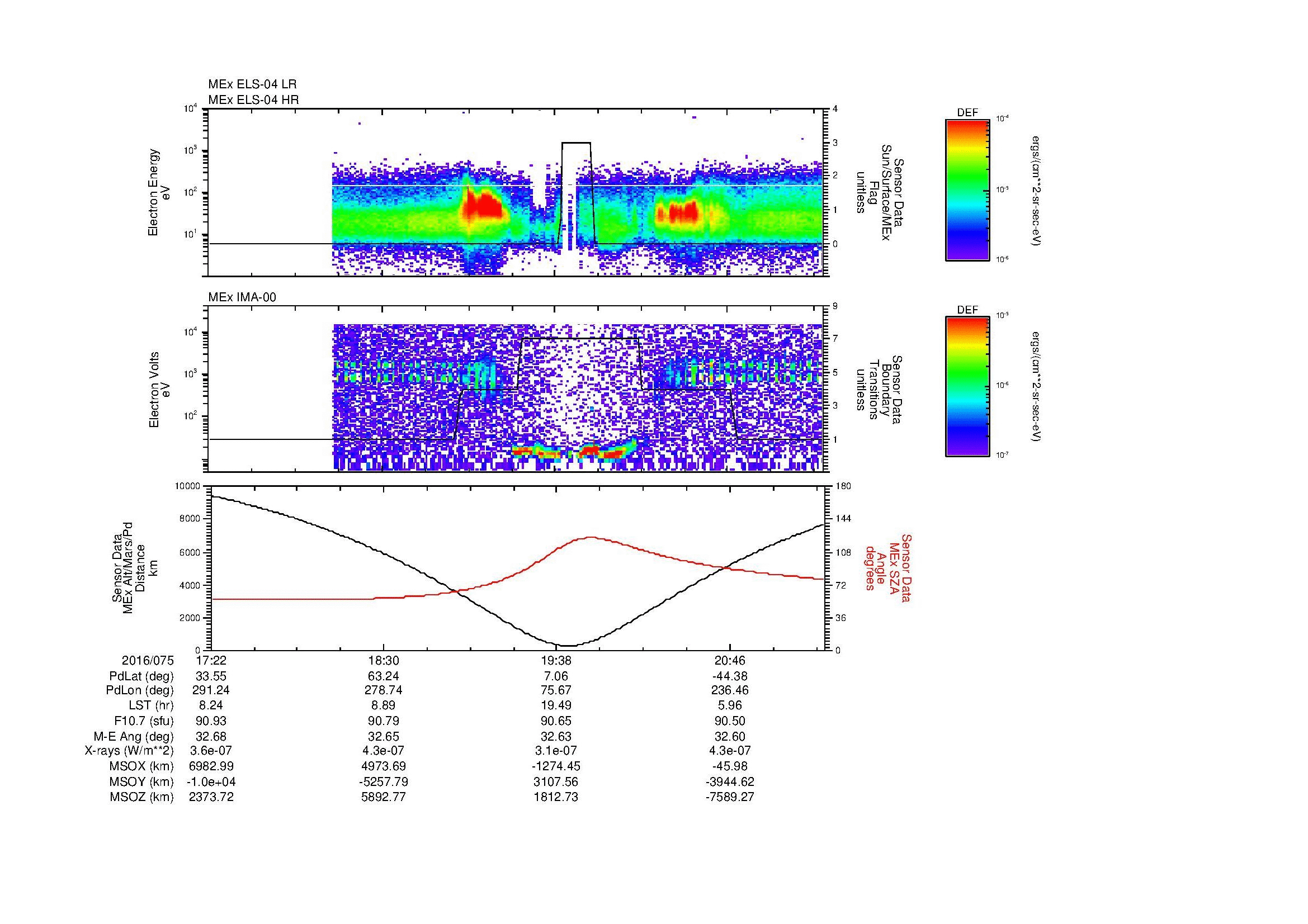This screenshot has height=924, width=1308.
Task: Click the 'MEx IMA-00' panel title
Action: click(x=242, y=297)
